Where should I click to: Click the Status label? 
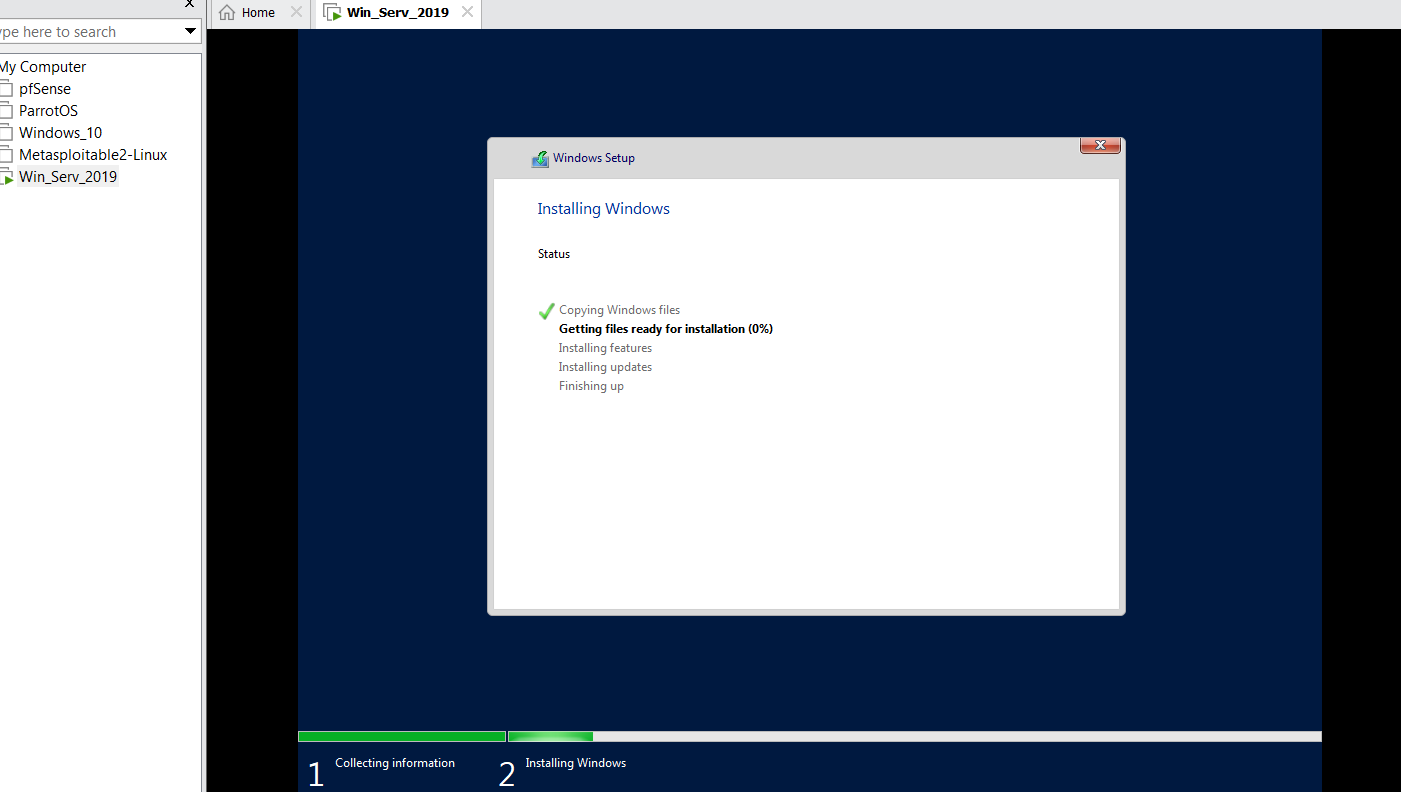tap(554, 254)
